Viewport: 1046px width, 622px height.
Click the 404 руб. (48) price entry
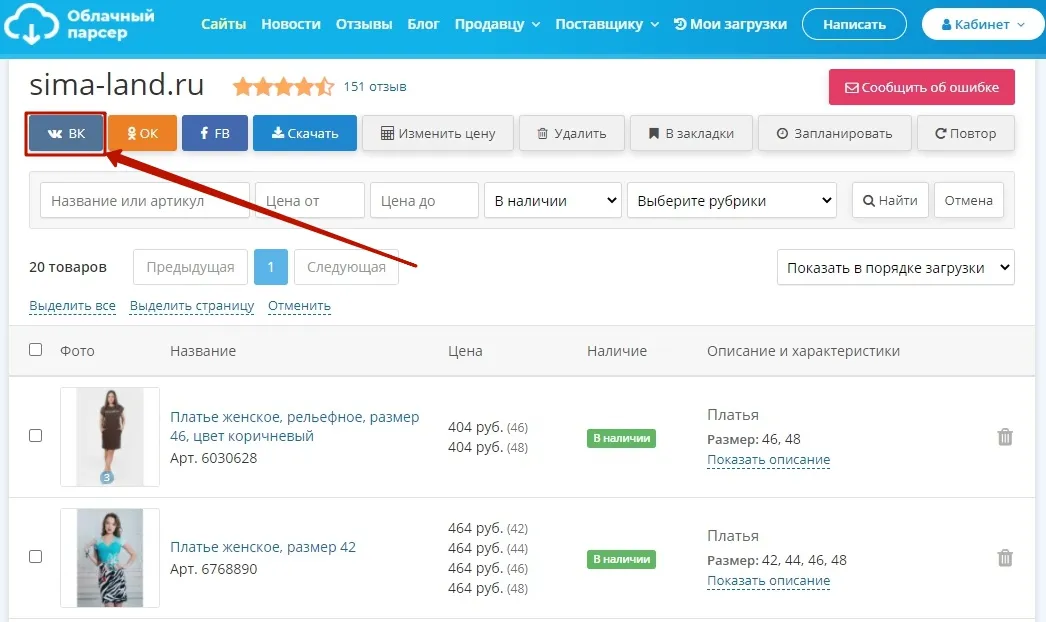point(488,447)
